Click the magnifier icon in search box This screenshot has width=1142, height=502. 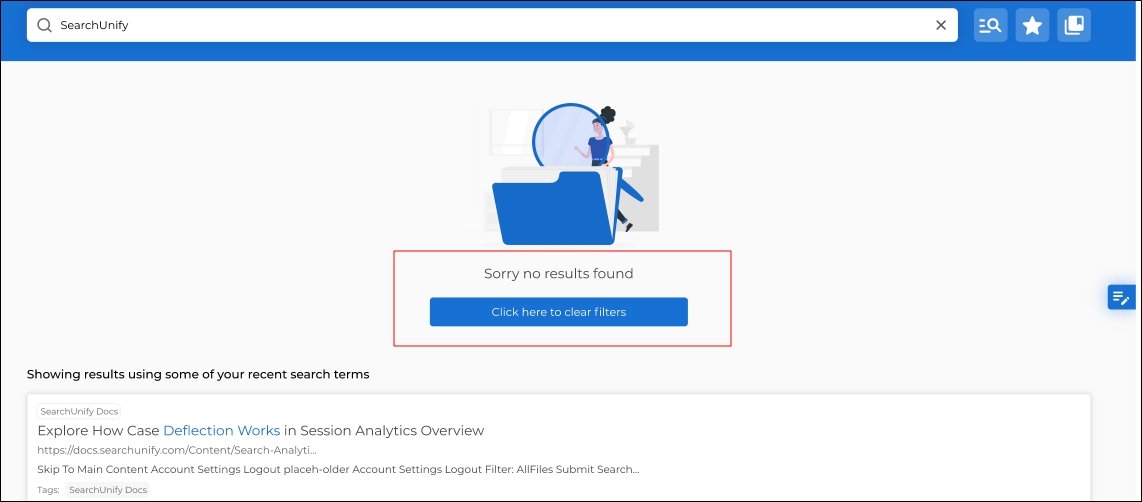coord(44,26)
